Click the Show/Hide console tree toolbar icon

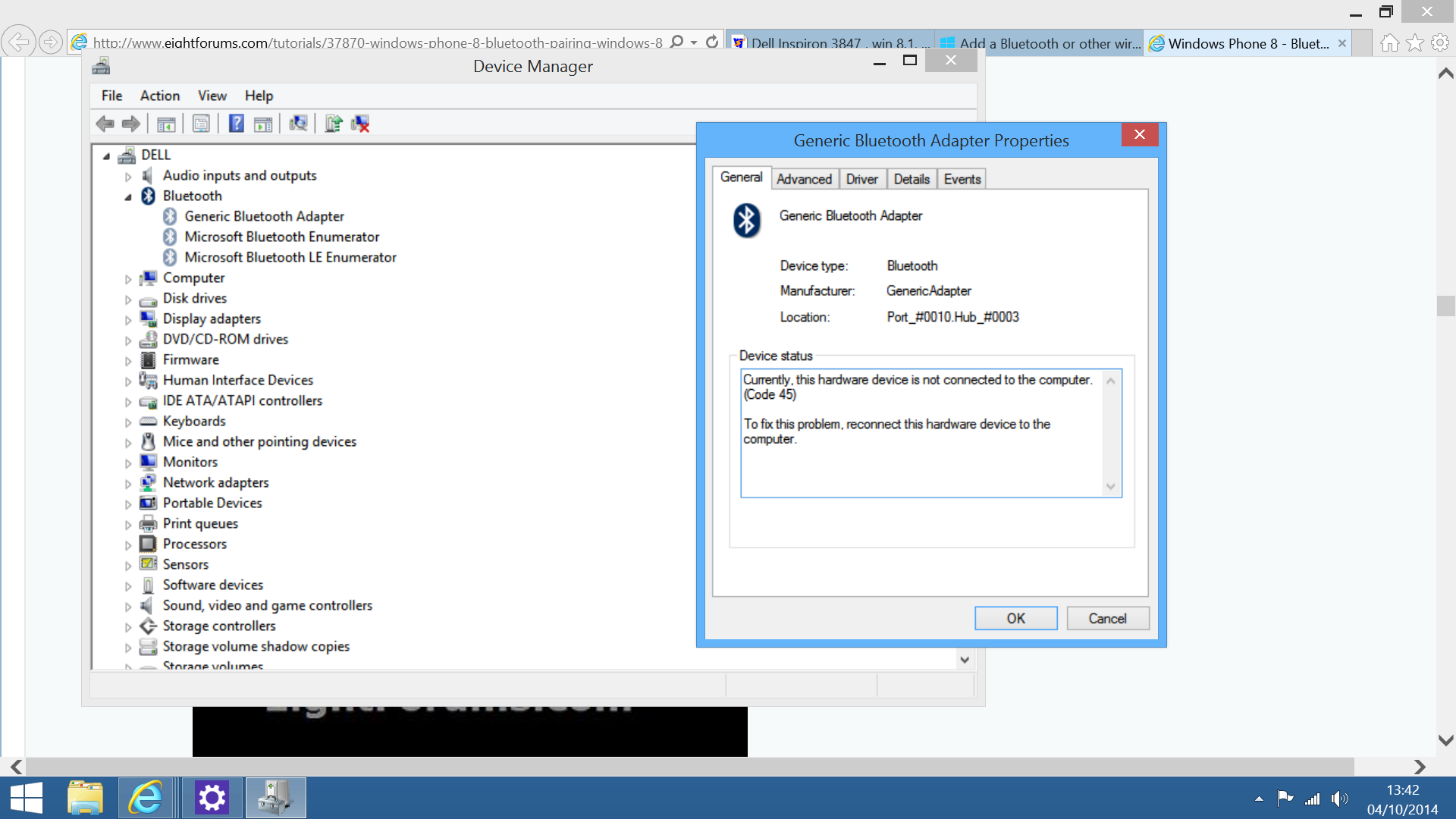tap(166, 124)
